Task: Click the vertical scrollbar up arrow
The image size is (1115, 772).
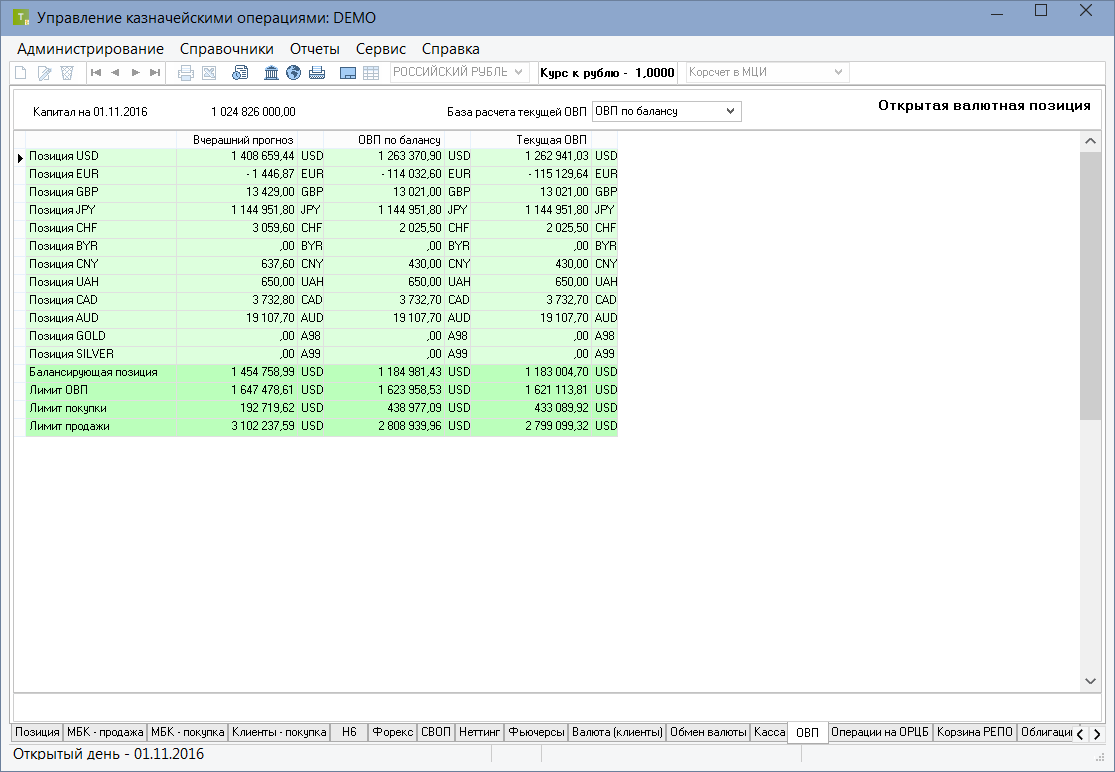Action: [x=1090, y=141]
